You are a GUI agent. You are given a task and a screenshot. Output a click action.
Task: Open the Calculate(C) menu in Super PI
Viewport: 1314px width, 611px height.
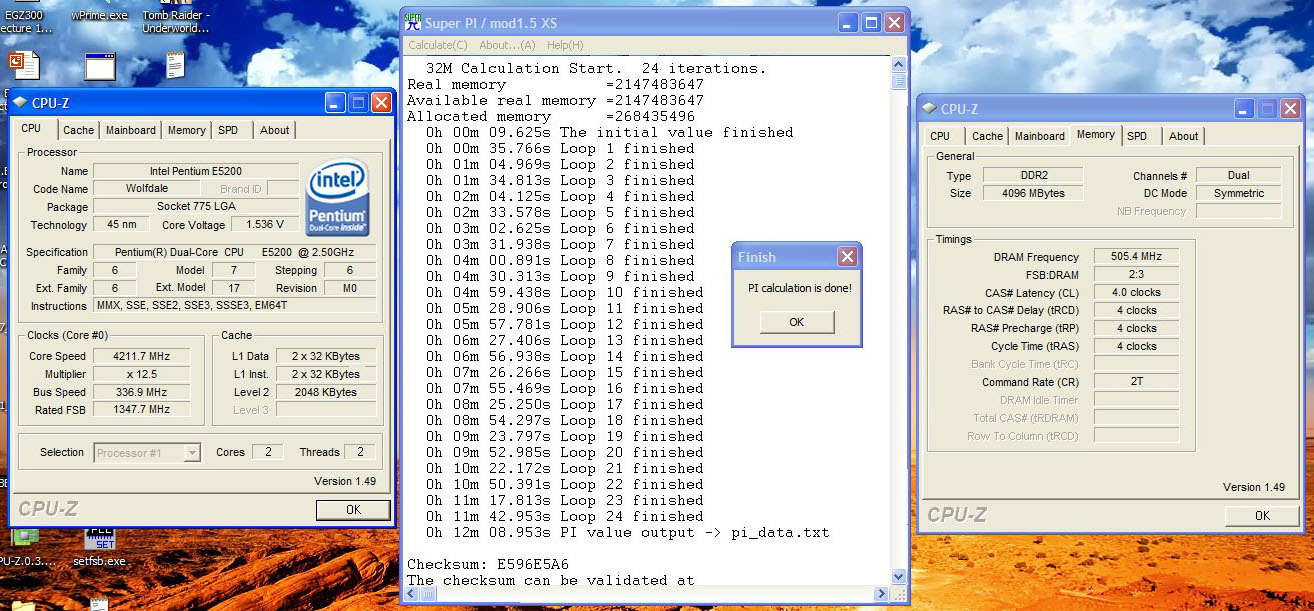point(438,45)
